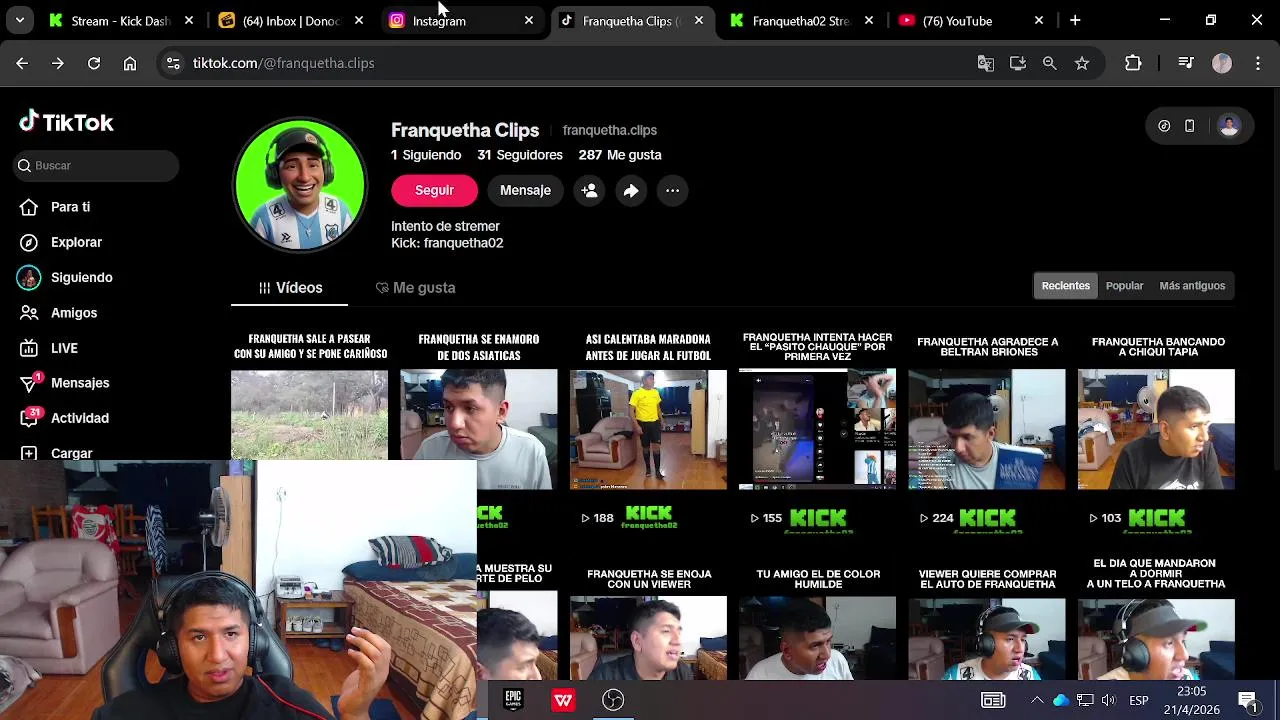Click the add friend person icon
1280x720 pixels.
coord(589,190)
